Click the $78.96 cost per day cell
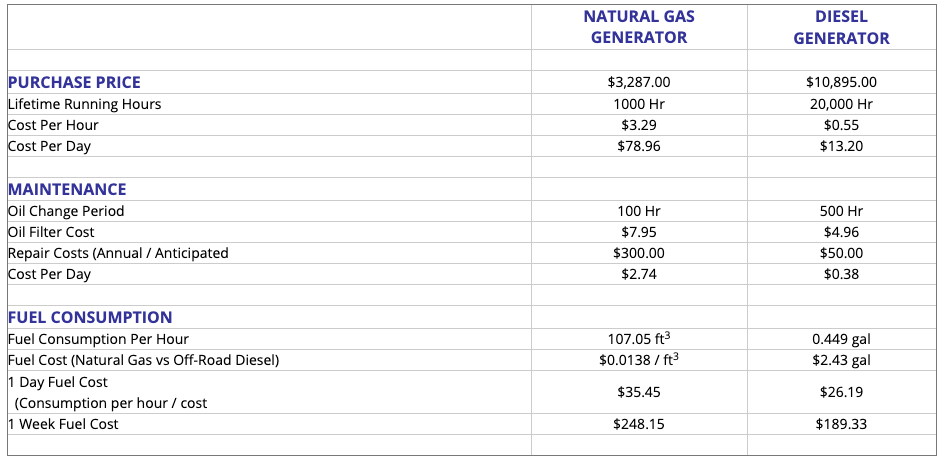 (639, 146)
